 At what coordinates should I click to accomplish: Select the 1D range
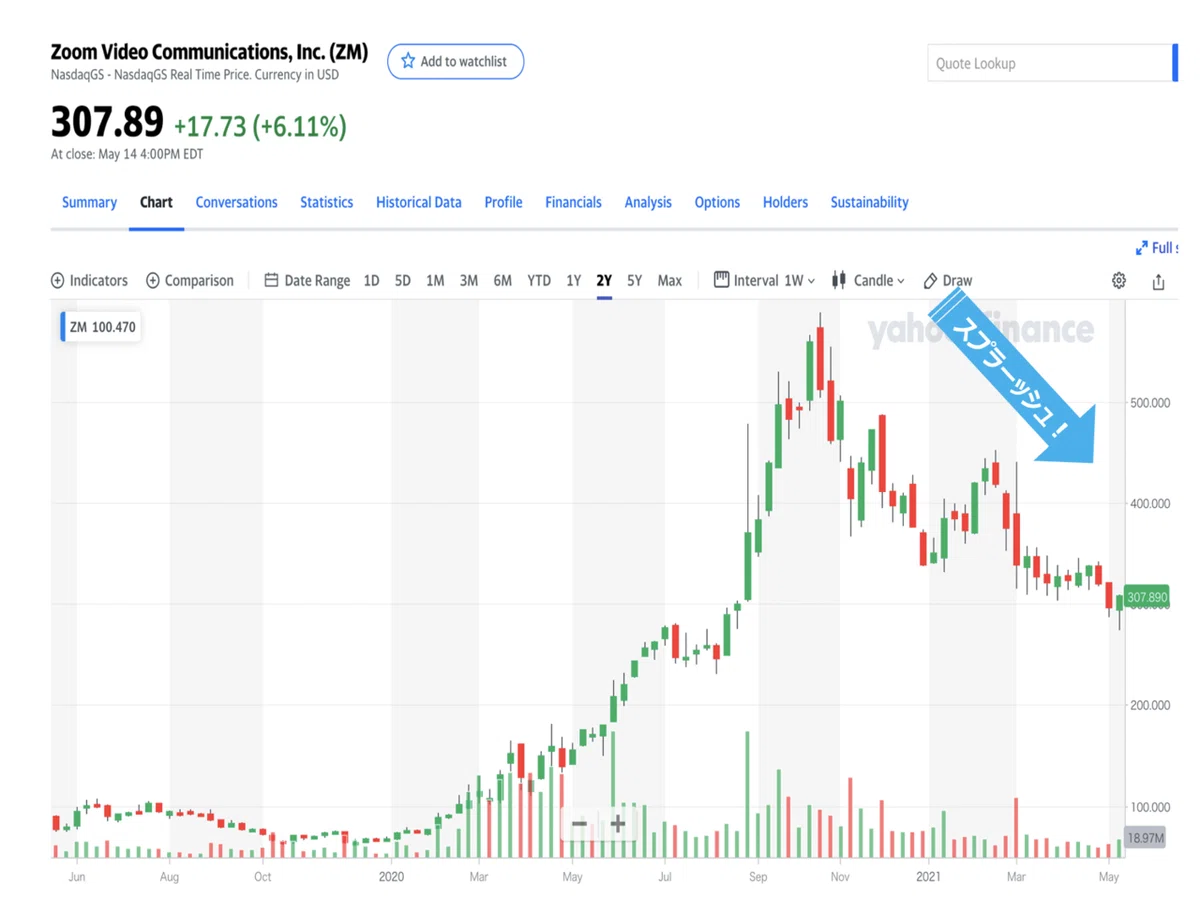coord(371,281)
